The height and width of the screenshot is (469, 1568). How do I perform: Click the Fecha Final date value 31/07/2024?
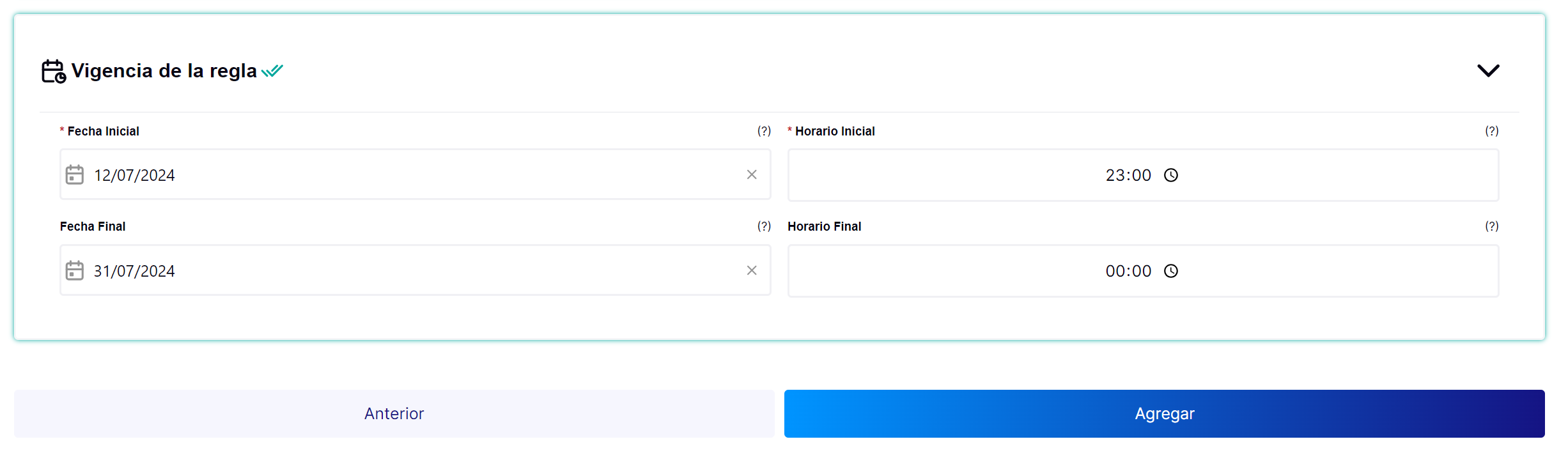(134, 271)
